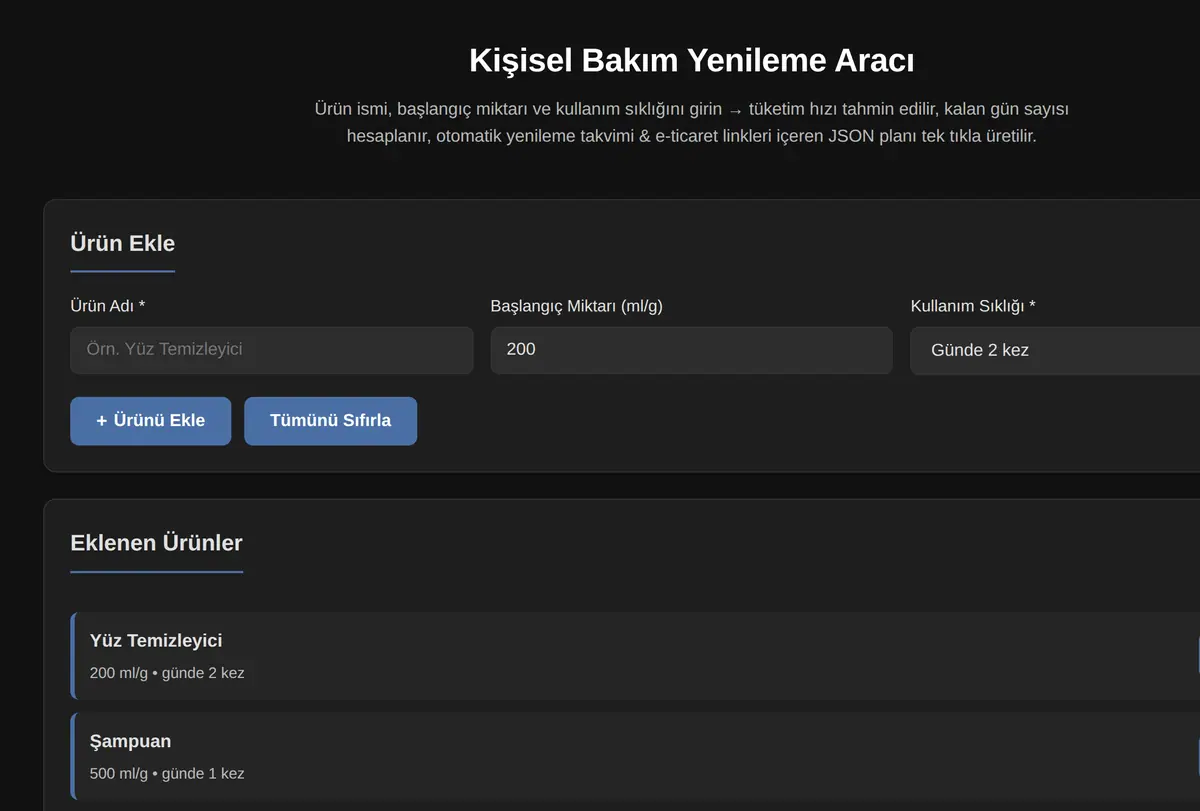1200x811 pixels.
Task: Click the Başlangıç Miktarı (ml/g) label
Action: pos(577,306)
